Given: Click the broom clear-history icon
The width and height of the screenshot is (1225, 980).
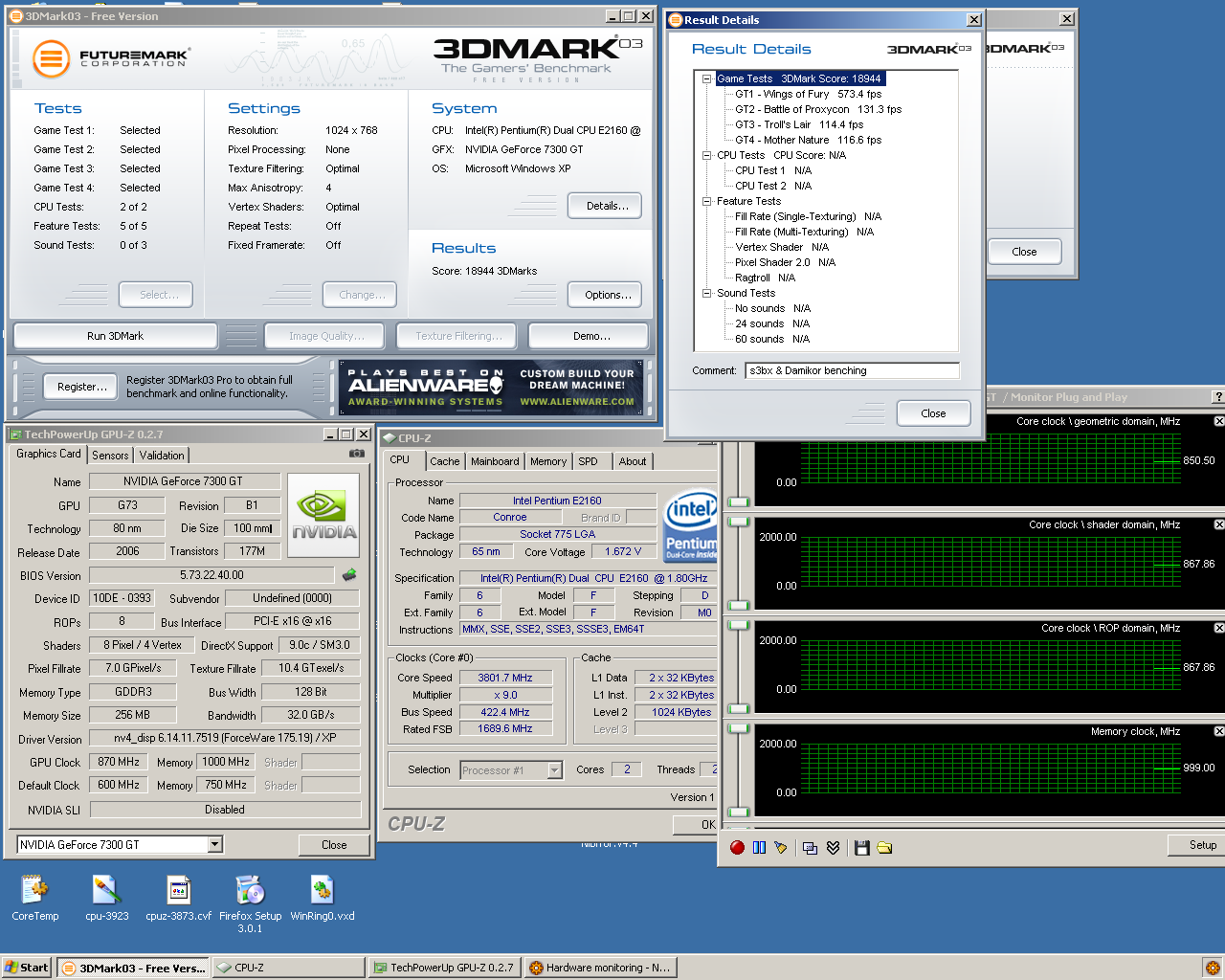Looking at the screenshot, I should click(781, 848).
